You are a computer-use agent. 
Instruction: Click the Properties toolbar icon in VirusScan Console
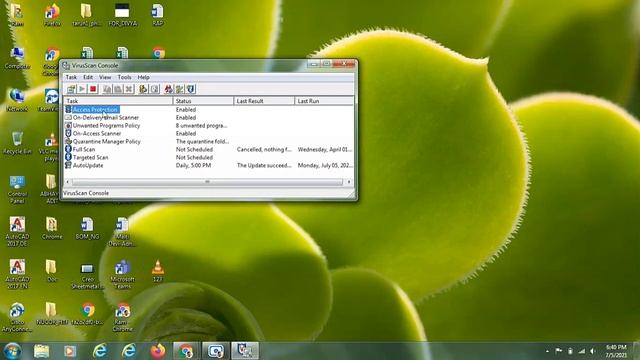[x=71, y=89]
